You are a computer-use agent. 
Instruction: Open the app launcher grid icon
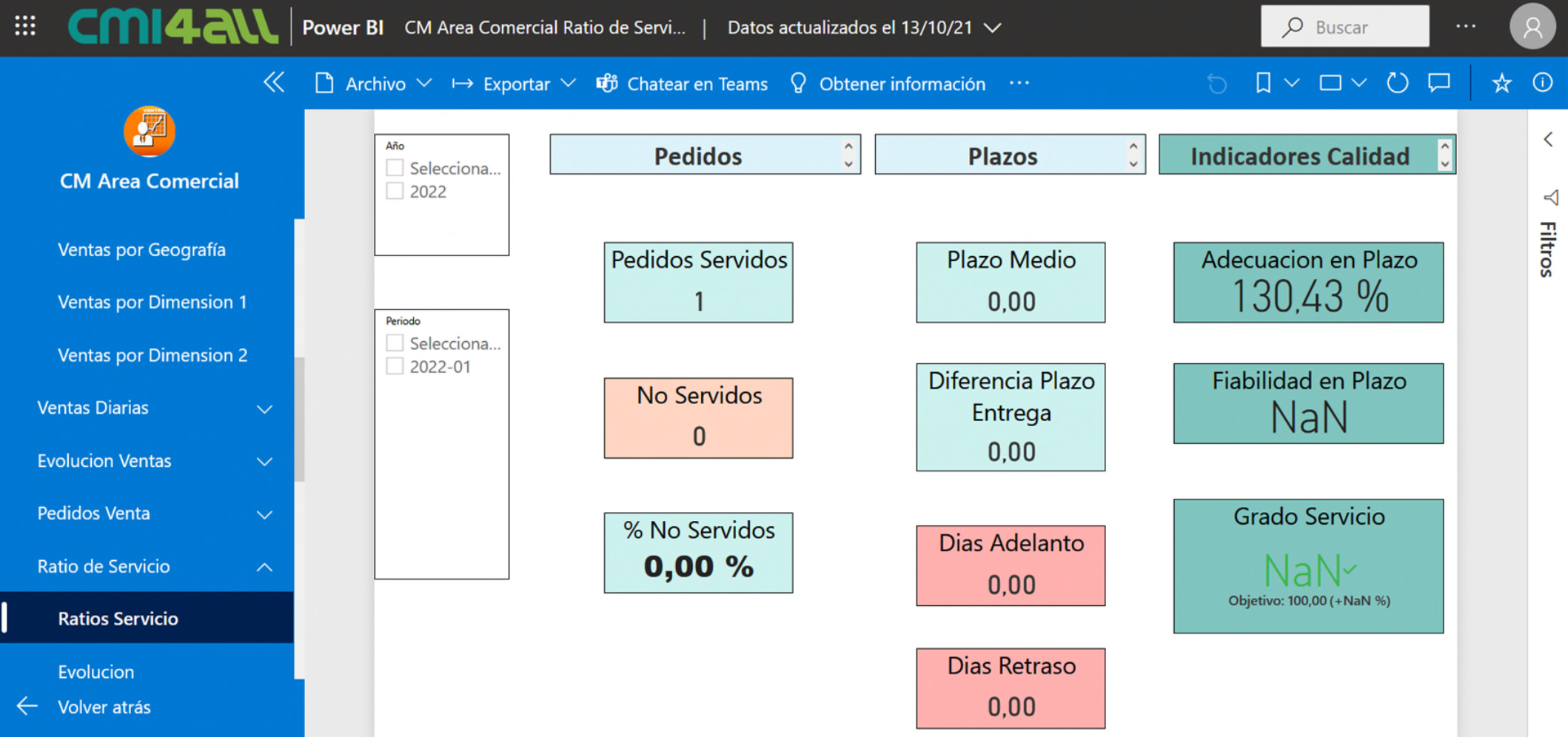(25, 27)
